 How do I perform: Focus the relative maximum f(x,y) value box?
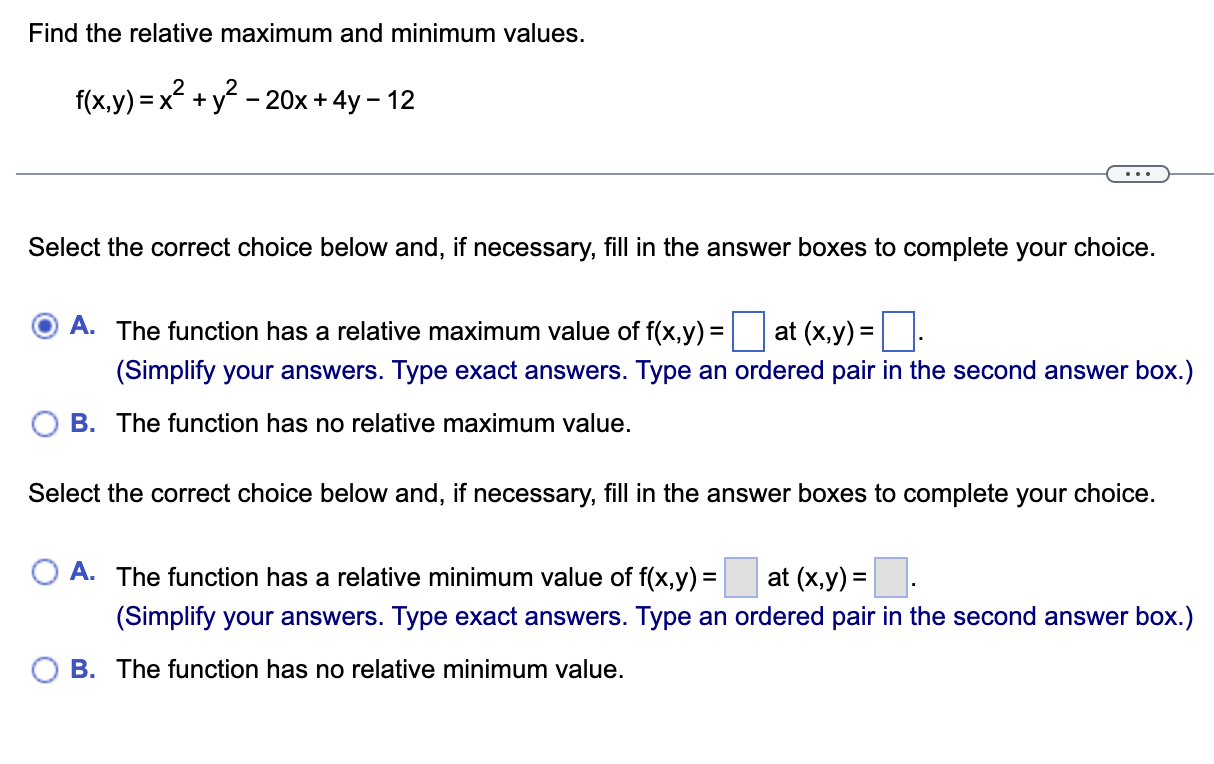[x=748, y=331]
